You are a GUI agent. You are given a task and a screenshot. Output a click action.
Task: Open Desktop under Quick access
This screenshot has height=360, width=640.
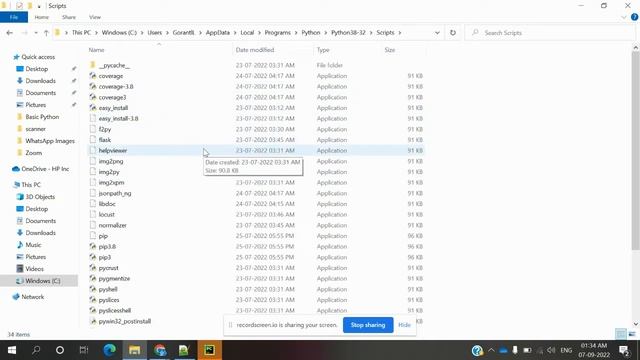36,69
